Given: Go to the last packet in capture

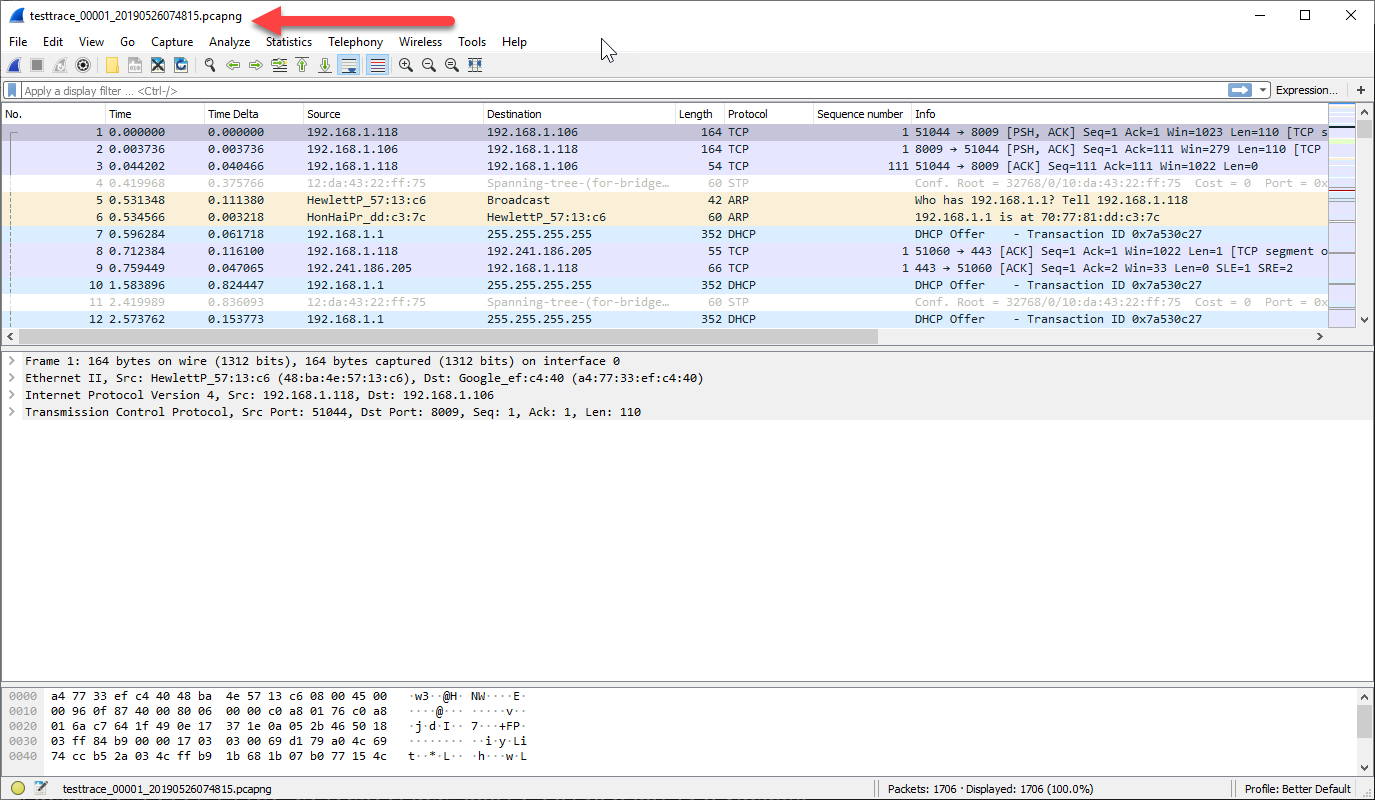Looking at the screenshot, I should click(324, 64).
